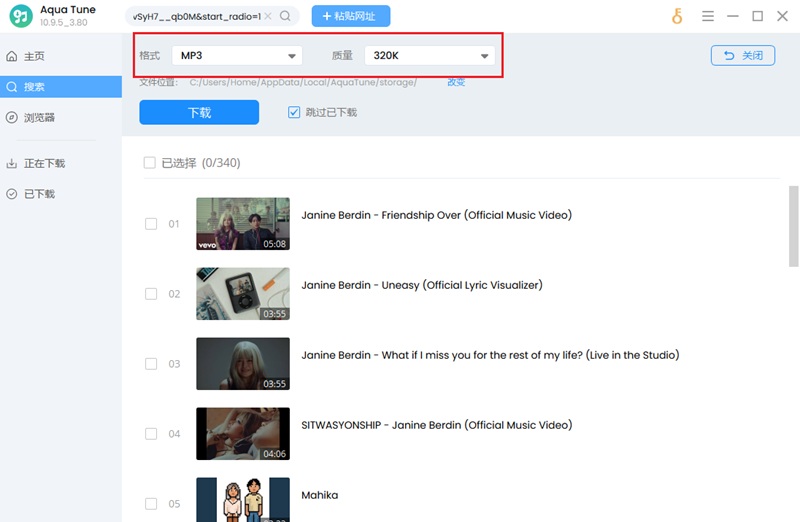
Task: Click the Aqua Tune logo icon
Action: point(21,16)
